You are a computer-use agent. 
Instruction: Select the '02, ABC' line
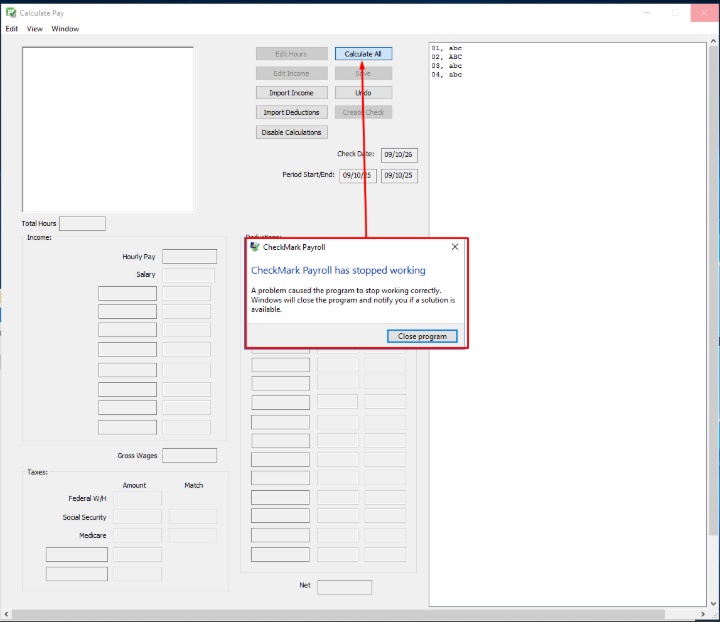tap(447, 57)
